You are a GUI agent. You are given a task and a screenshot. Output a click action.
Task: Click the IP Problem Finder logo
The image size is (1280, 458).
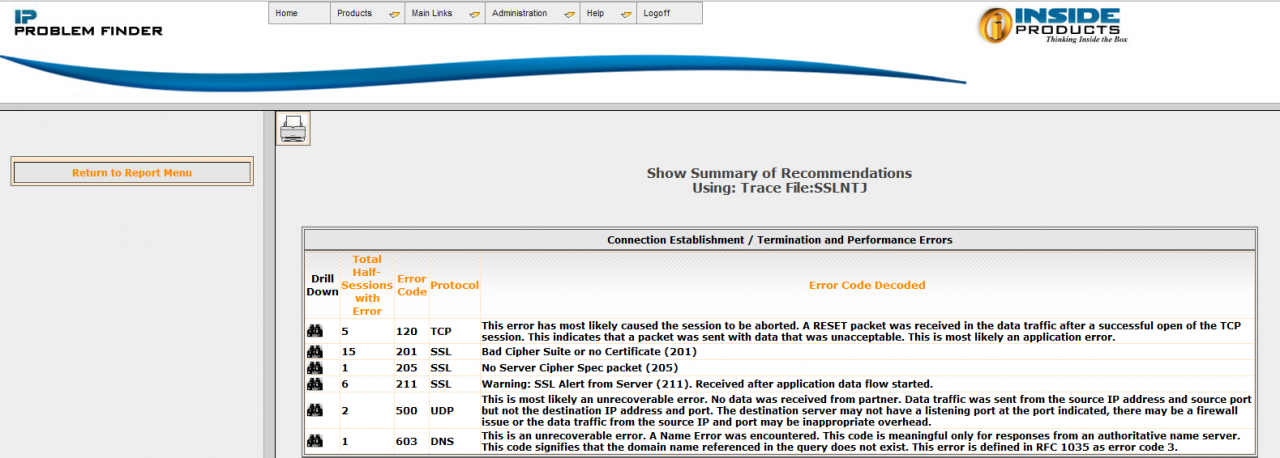[88, 23]
